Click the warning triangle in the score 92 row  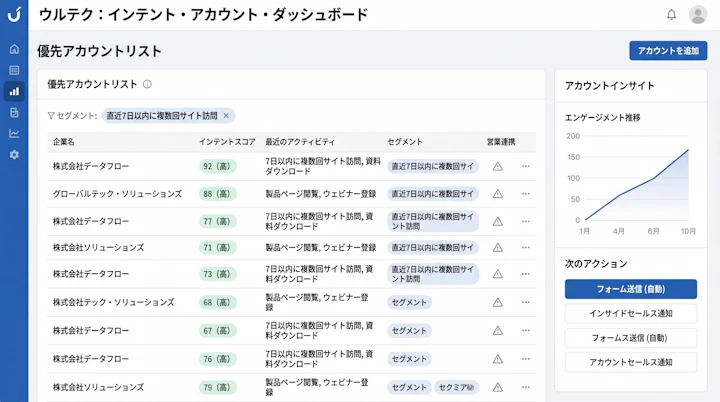498,166
